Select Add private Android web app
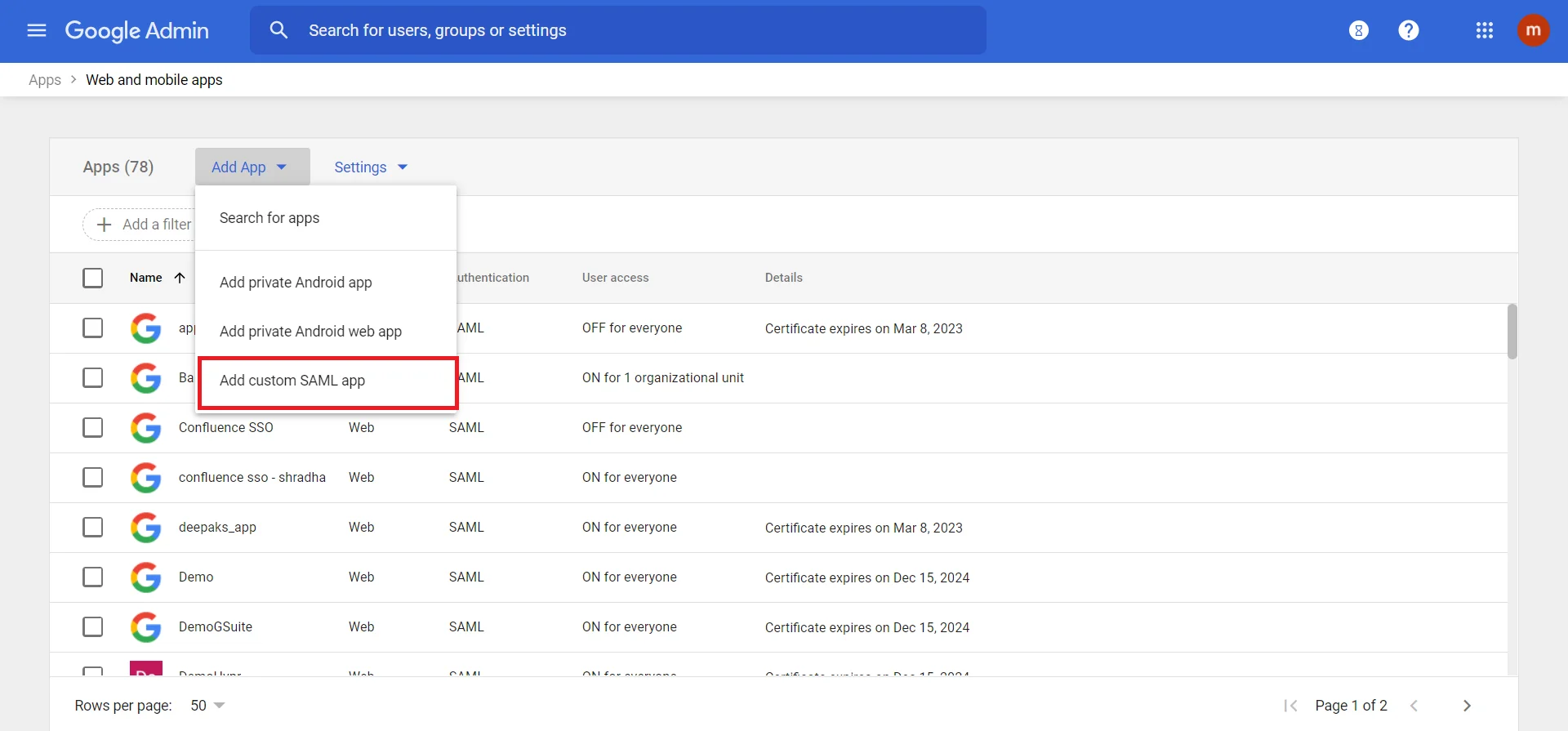The height and width of the screenshot is (731, 1568). pos(310,332)
